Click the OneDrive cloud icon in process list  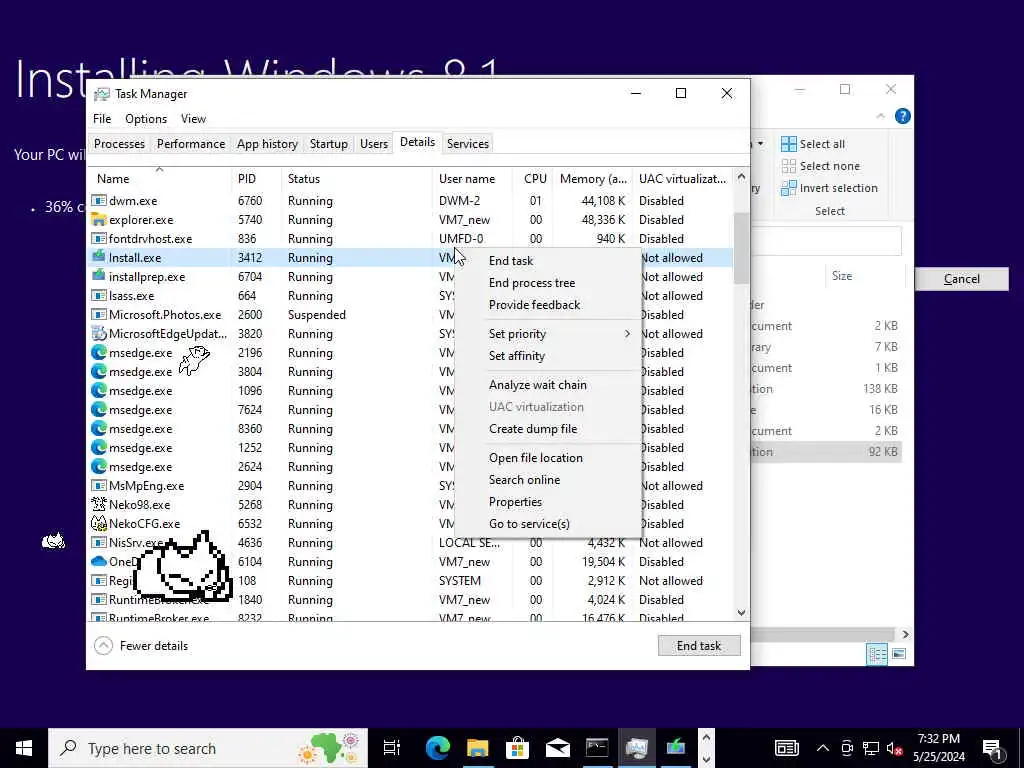(99, 561)
